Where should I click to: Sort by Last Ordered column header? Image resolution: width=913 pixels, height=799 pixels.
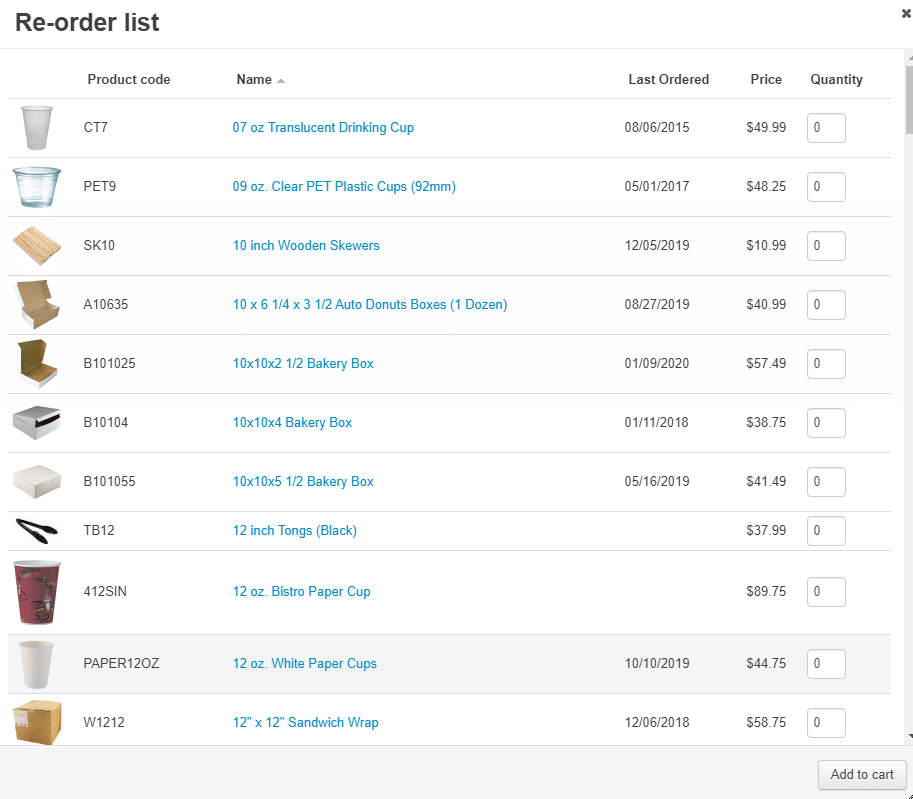click(668, 80)
